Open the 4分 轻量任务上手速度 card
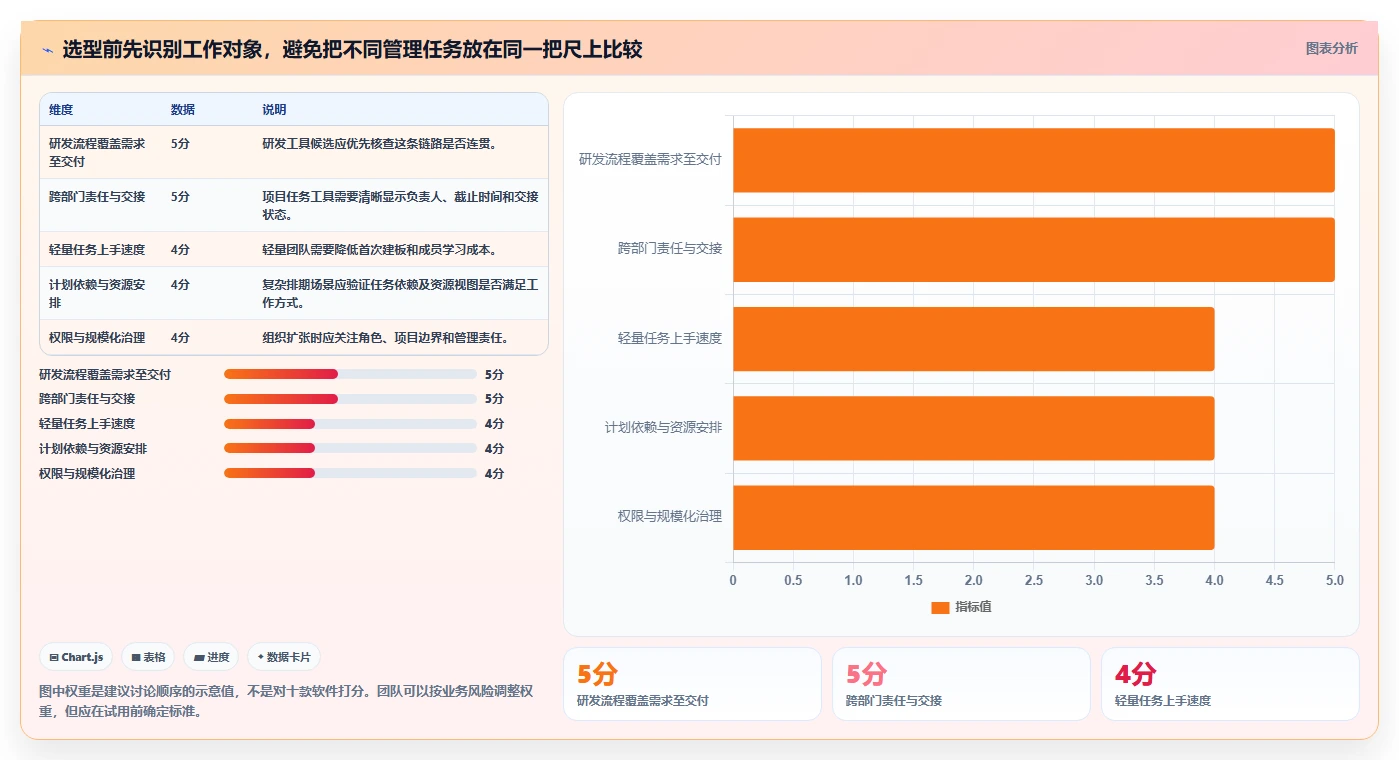1399x760 pixels. tap(1230, 684)
